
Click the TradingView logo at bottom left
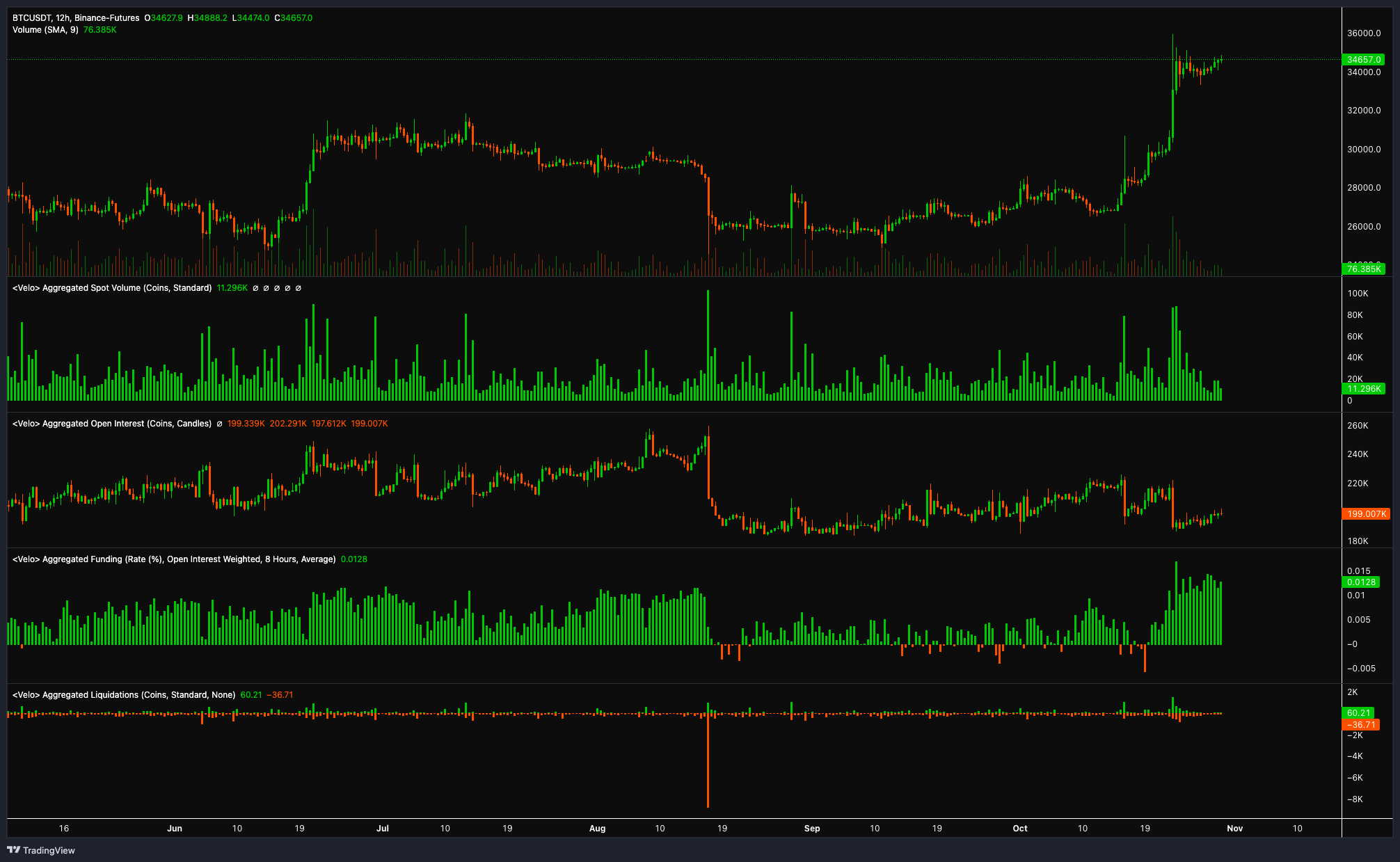41,850
